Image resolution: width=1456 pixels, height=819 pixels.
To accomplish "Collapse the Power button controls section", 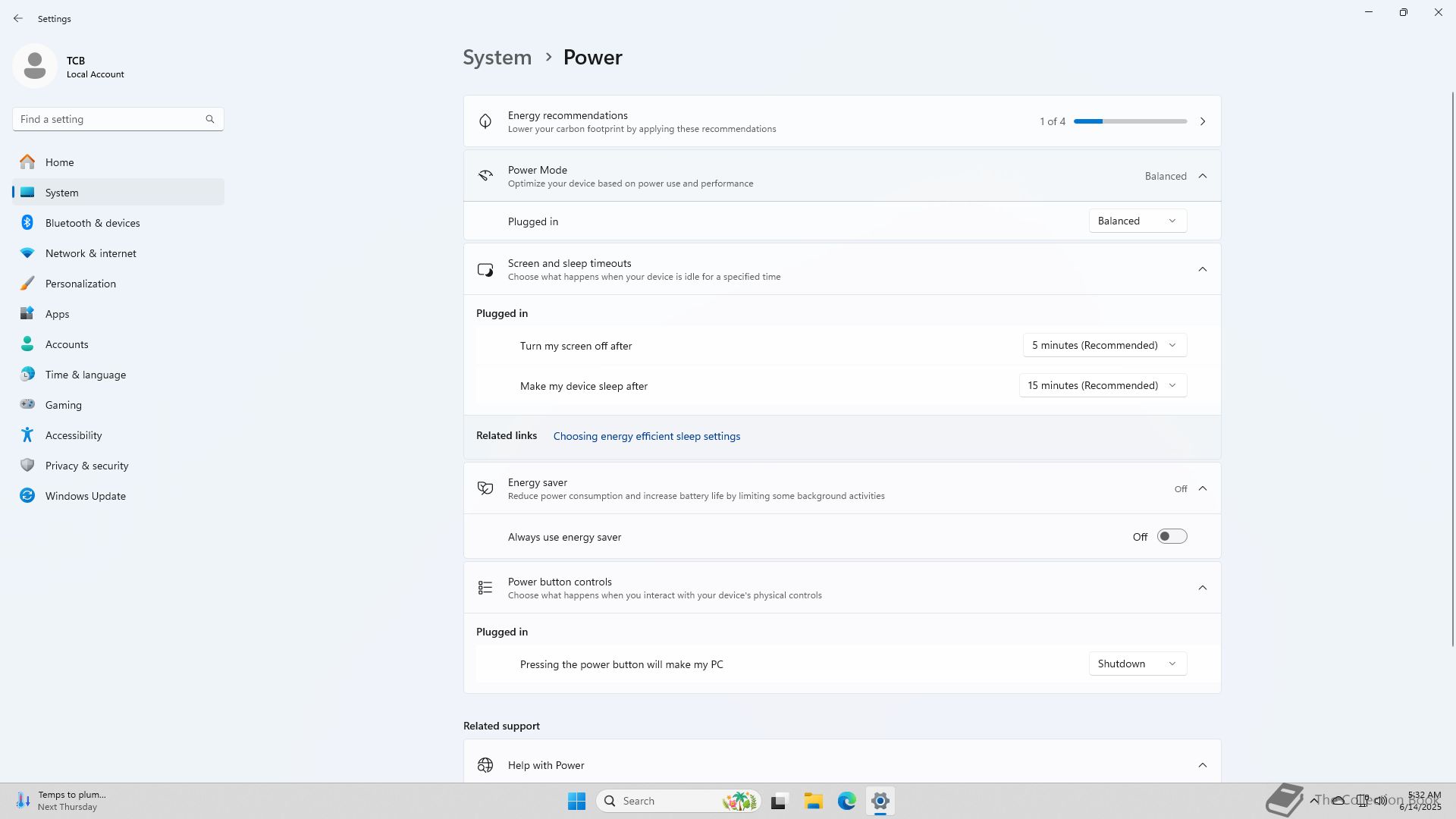I will pyautogui.click(x=1202, y=588).
